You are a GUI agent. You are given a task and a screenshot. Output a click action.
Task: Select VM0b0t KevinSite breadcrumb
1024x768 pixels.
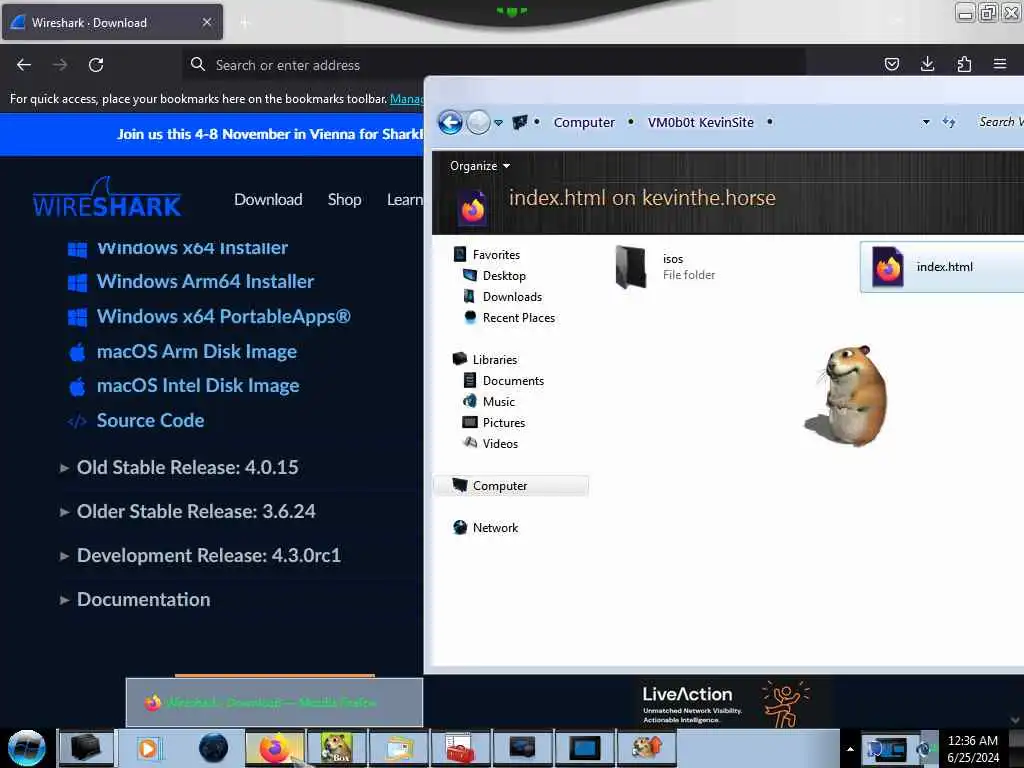pyautogui.click(x=700, y=122)
